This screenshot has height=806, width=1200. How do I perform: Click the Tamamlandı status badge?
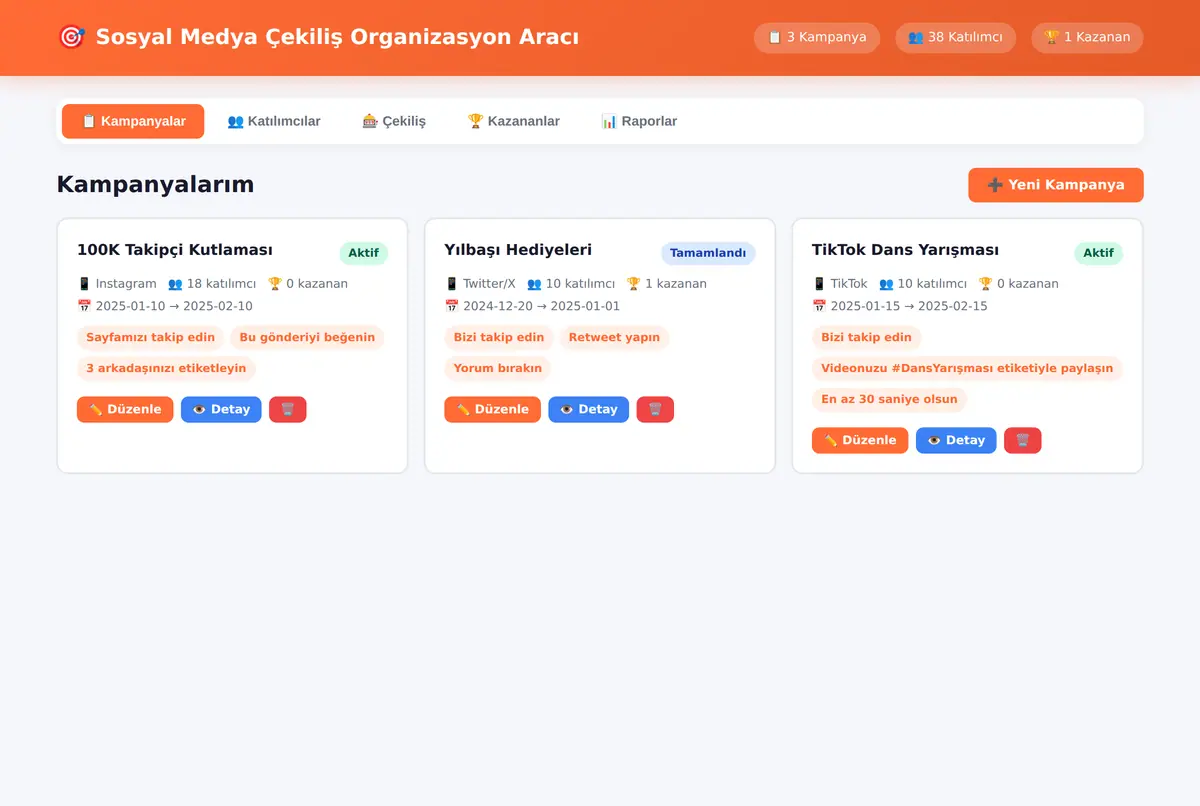(x=708, y=253)
